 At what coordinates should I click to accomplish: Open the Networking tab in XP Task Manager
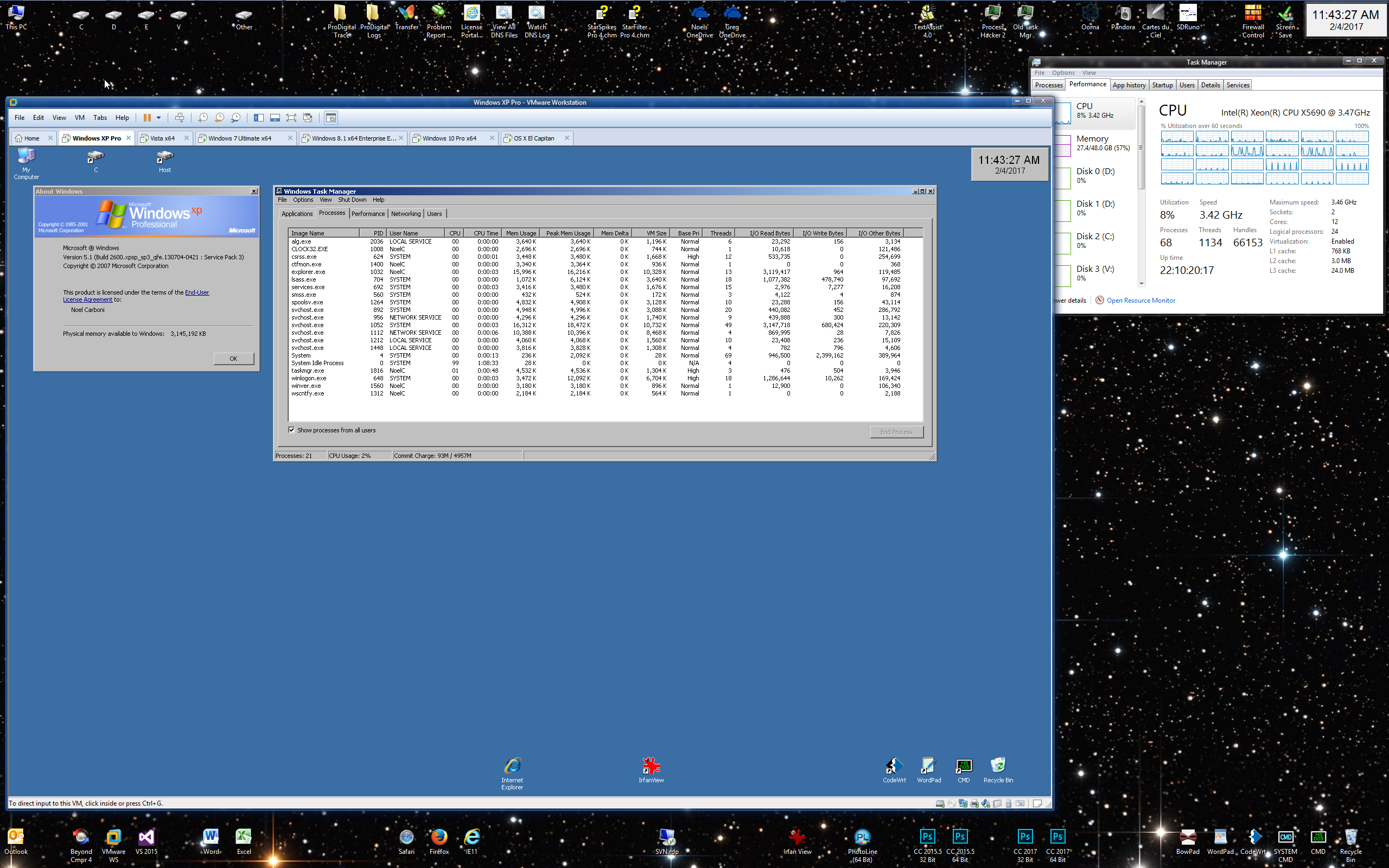[406, 214]
